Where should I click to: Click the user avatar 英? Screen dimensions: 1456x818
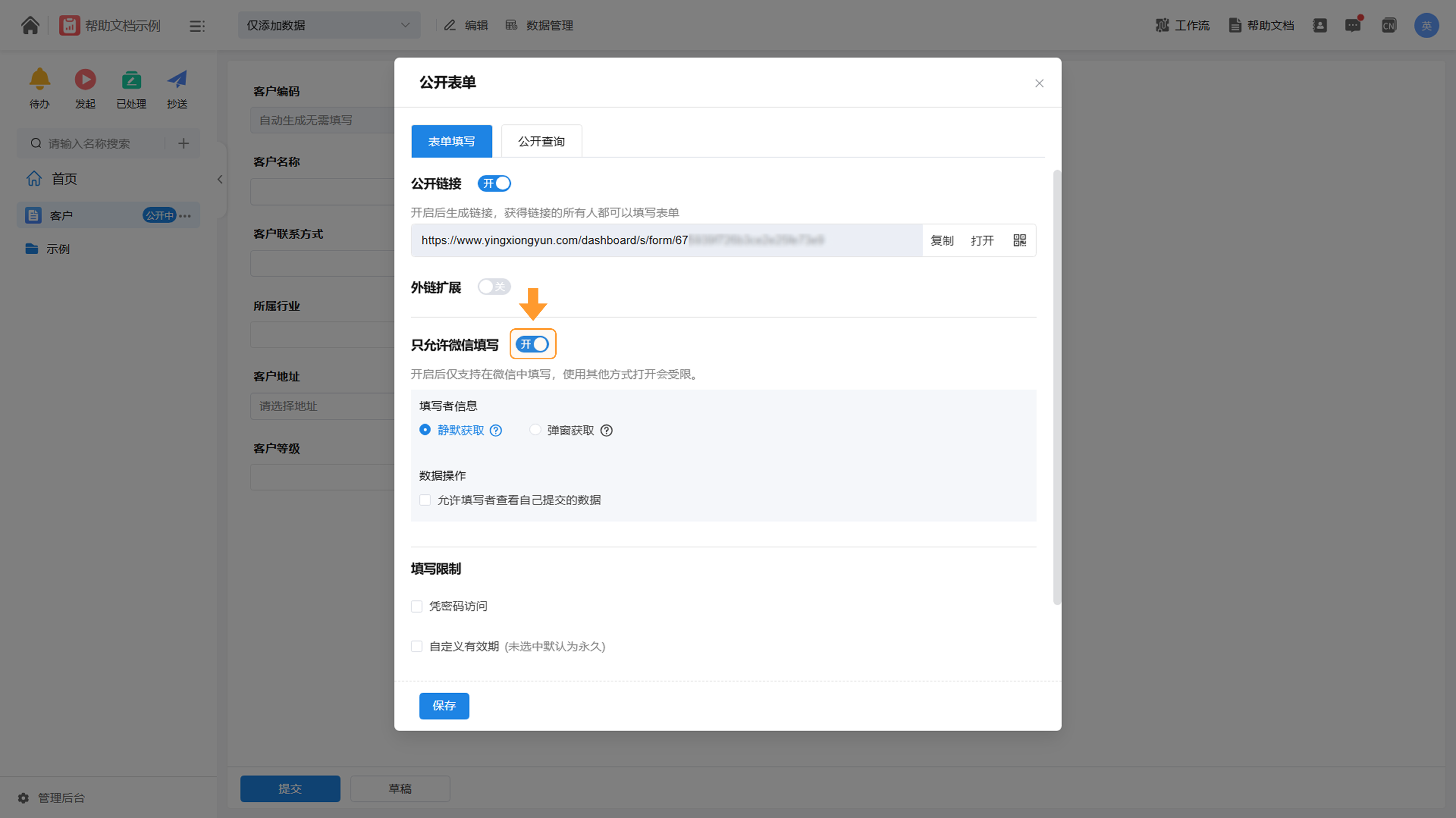coord(1426,25)
